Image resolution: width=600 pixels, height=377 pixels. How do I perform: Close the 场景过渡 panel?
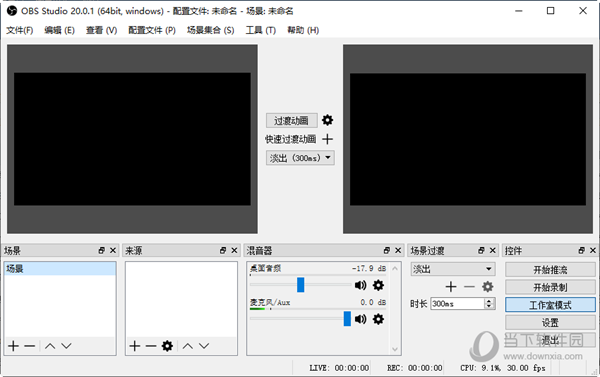click(x=492, y=250)
